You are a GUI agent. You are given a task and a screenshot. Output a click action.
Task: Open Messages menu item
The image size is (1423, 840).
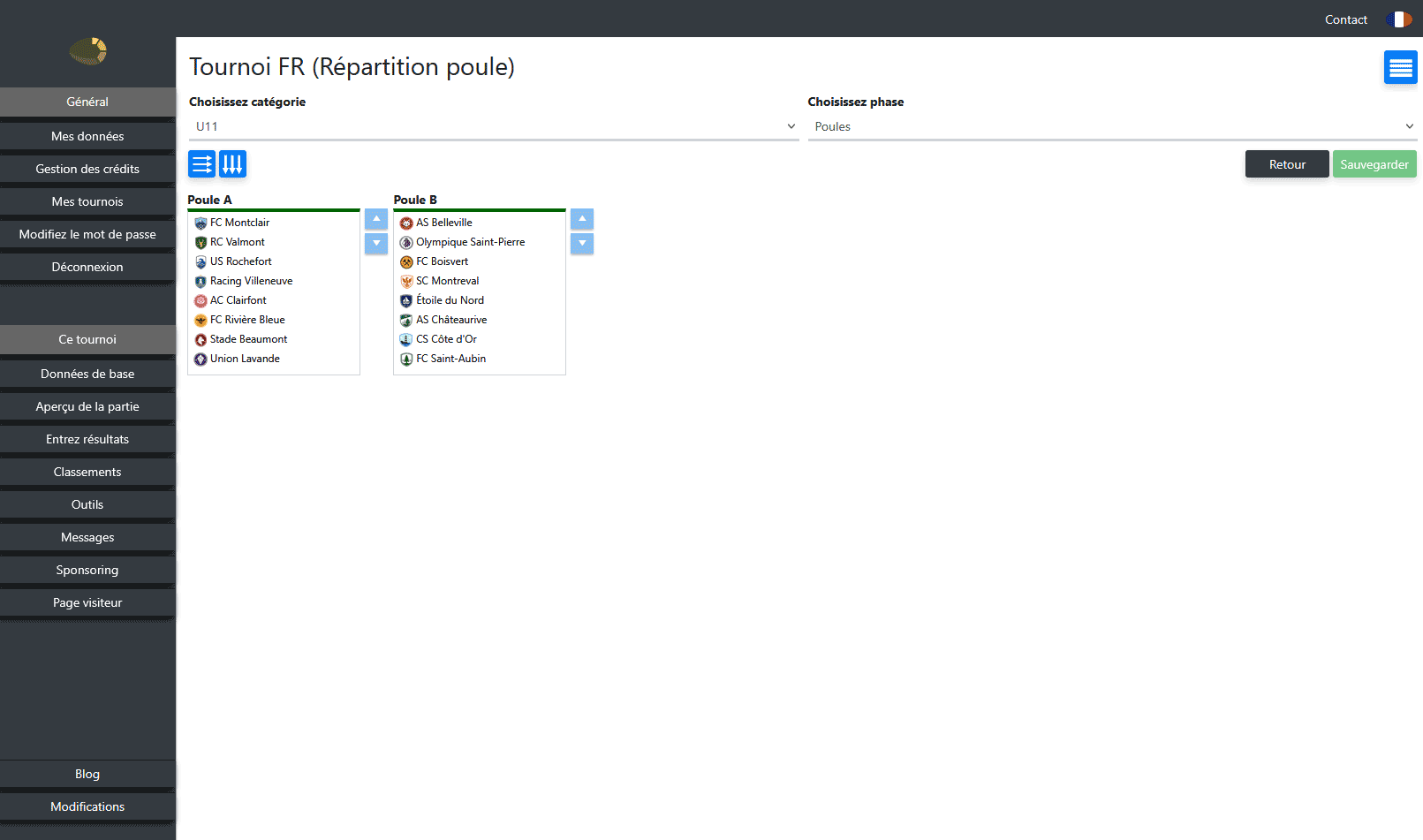pyautogui.click(x=87, y=537)
